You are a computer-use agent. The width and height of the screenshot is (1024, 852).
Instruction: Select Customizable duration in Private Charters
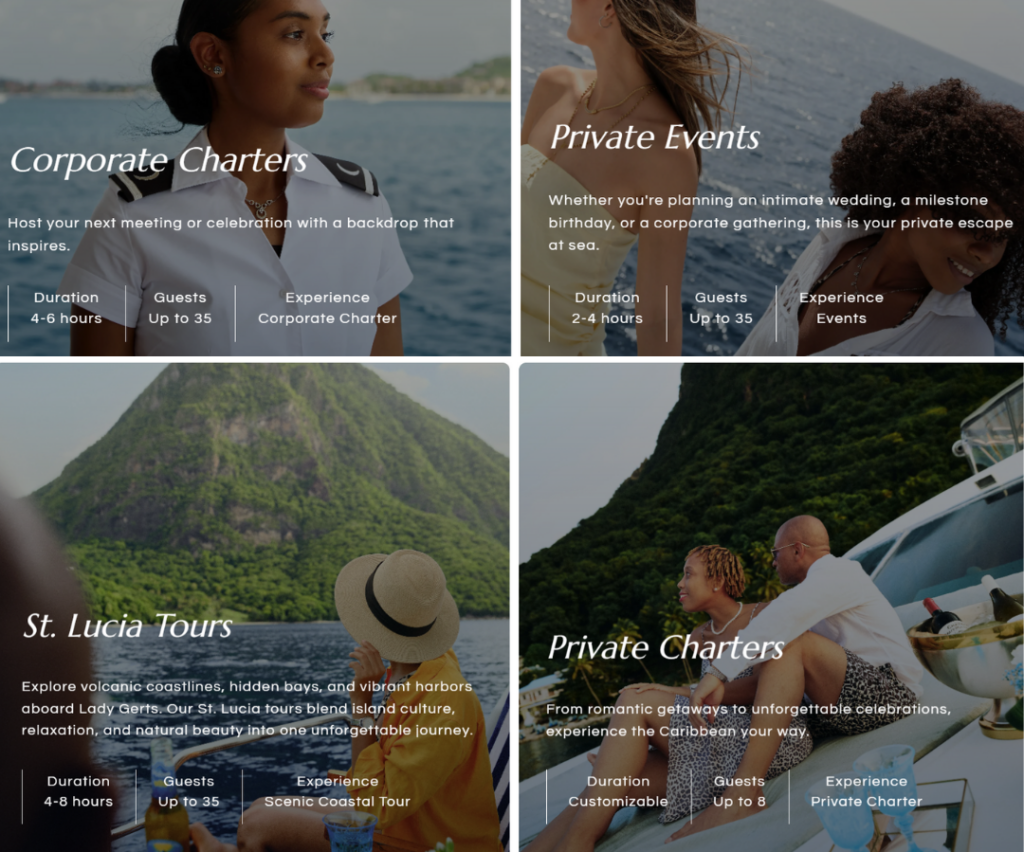pyautogui.click(x=618, y=802)
